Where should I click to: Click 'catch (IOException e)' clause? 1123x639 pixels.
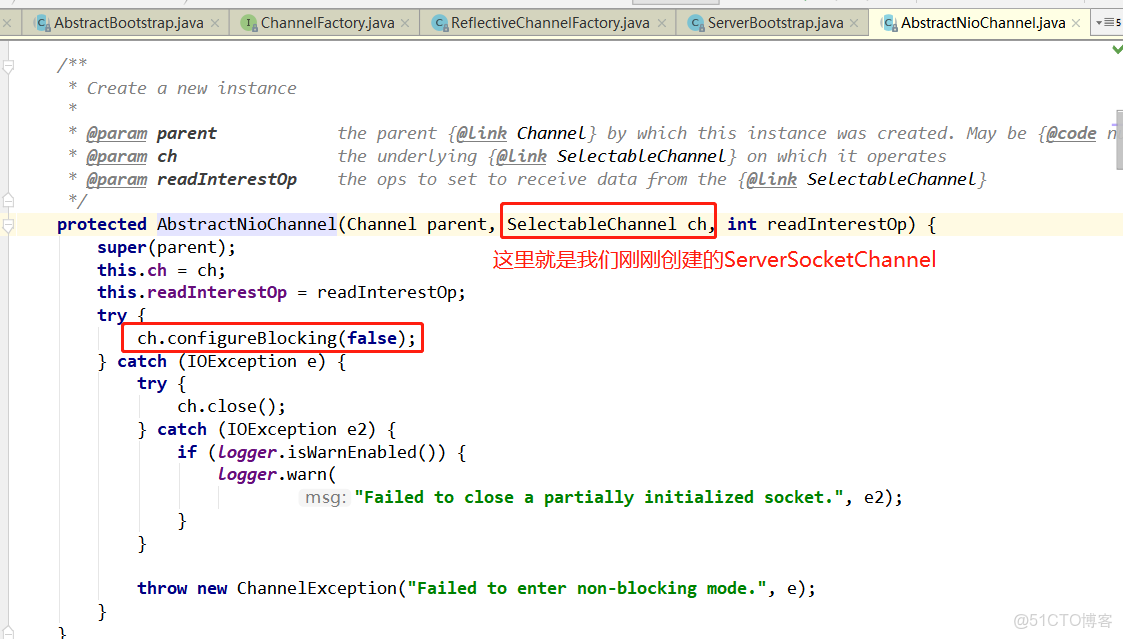(221, 362)
